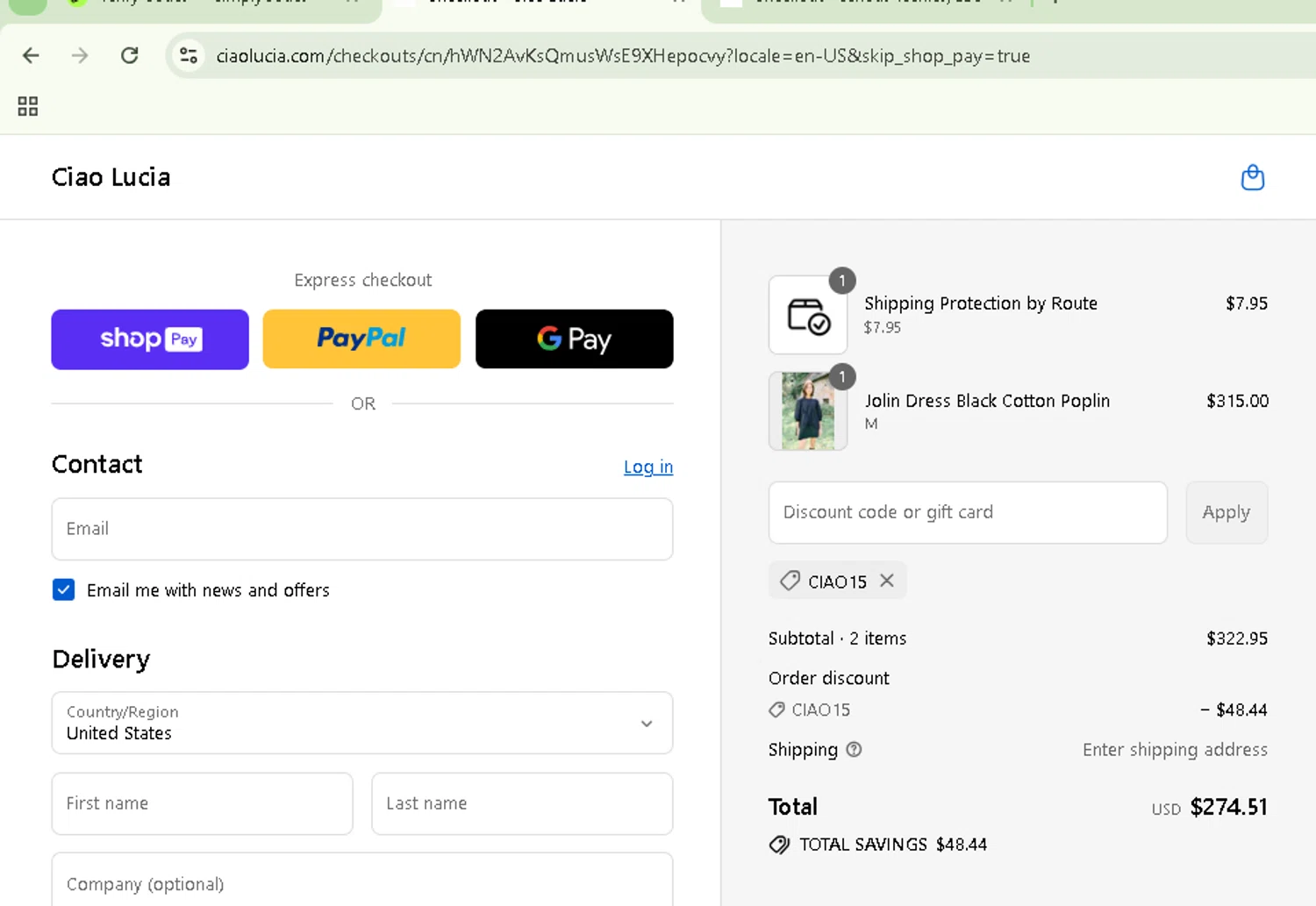Screen dimensions: 1316x906
Task: Click the $322.95 subtotal amount
Action: point(1237,638)
